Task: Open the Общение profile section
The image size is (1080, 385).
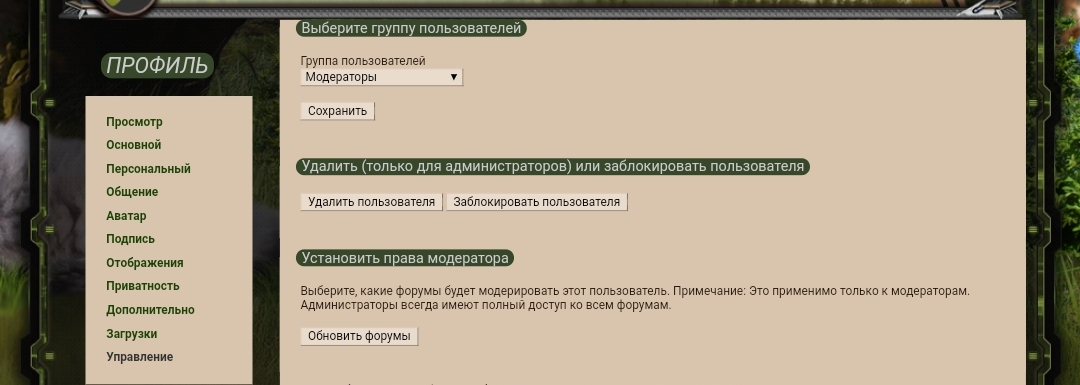Action: click(x=132, y=192)
